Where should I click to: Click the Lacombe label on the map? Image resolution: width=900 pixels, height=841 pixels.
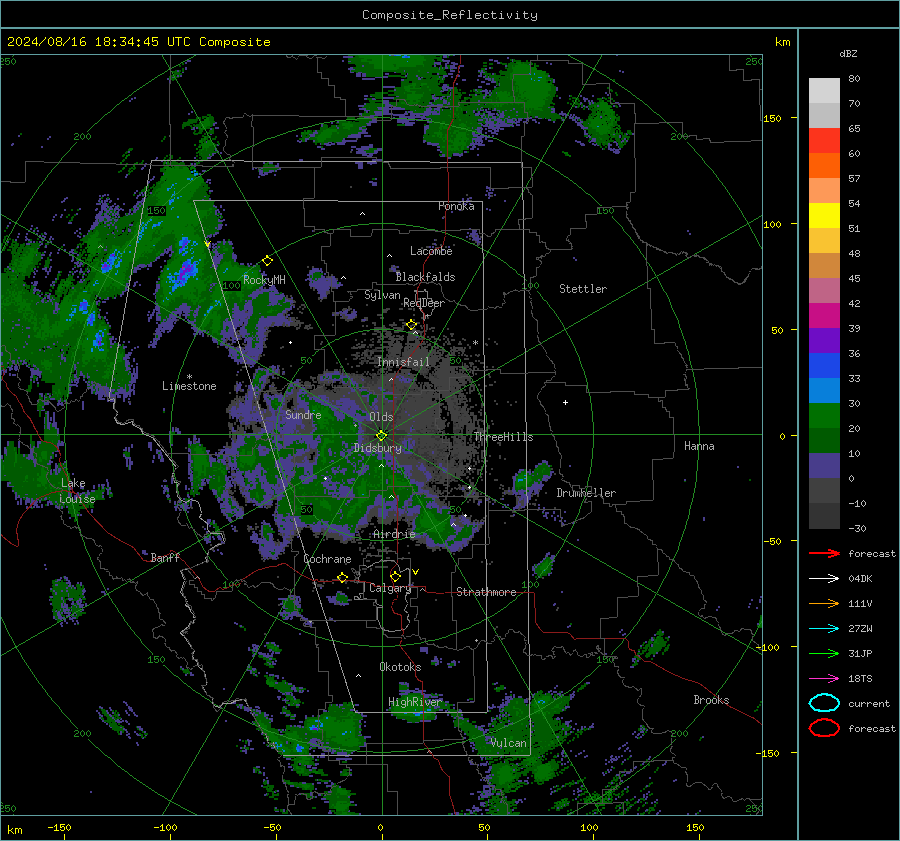431,251
